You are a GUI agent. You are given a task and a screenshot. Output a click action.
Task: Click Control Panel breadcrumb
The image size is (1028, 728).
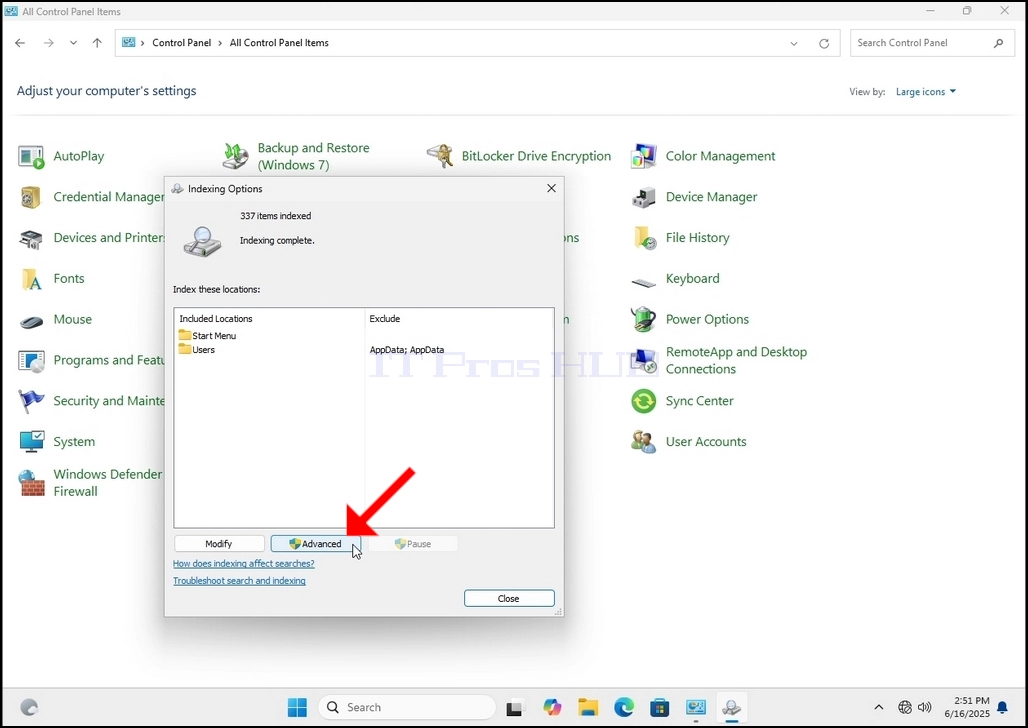click(x=182, y=43)
